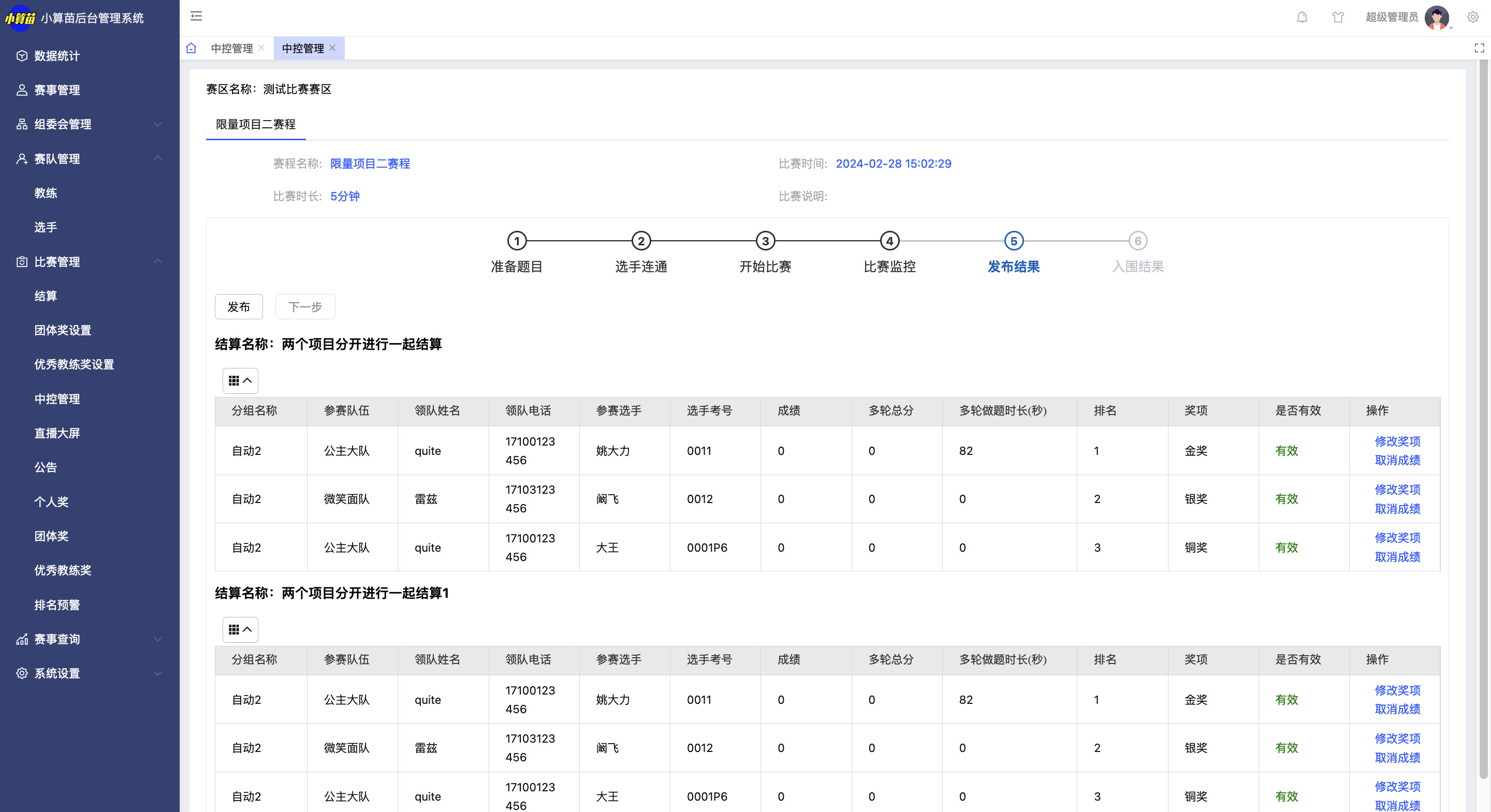Click exam number 0001P6 in first table
The height and width of the screenshot is (812, 1491).
[x=707, y=548]
